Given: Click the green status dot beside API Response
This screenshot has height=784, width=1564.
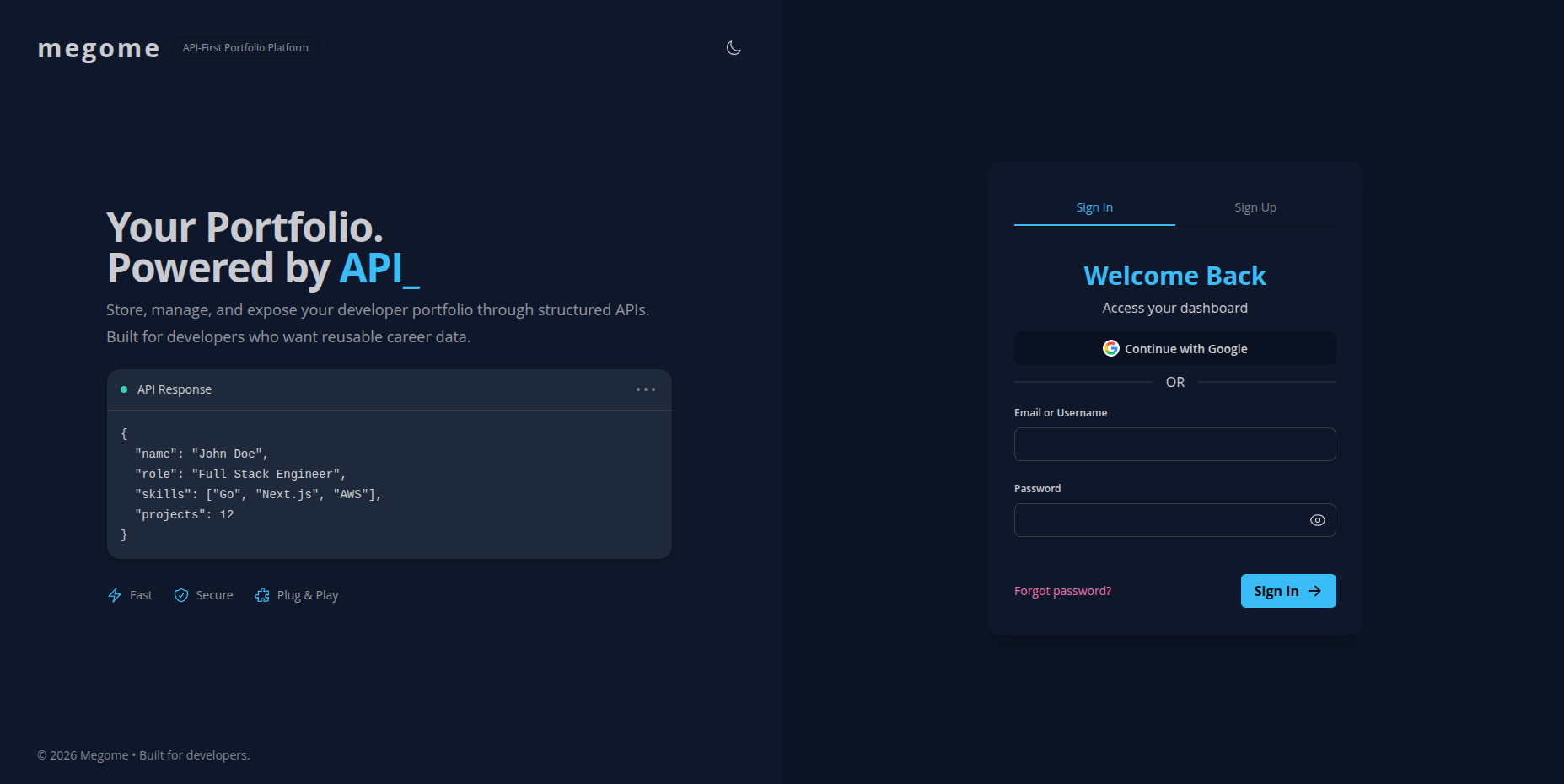Looking at the screenshot, I should pyautogui.click(x=124, y=389).
